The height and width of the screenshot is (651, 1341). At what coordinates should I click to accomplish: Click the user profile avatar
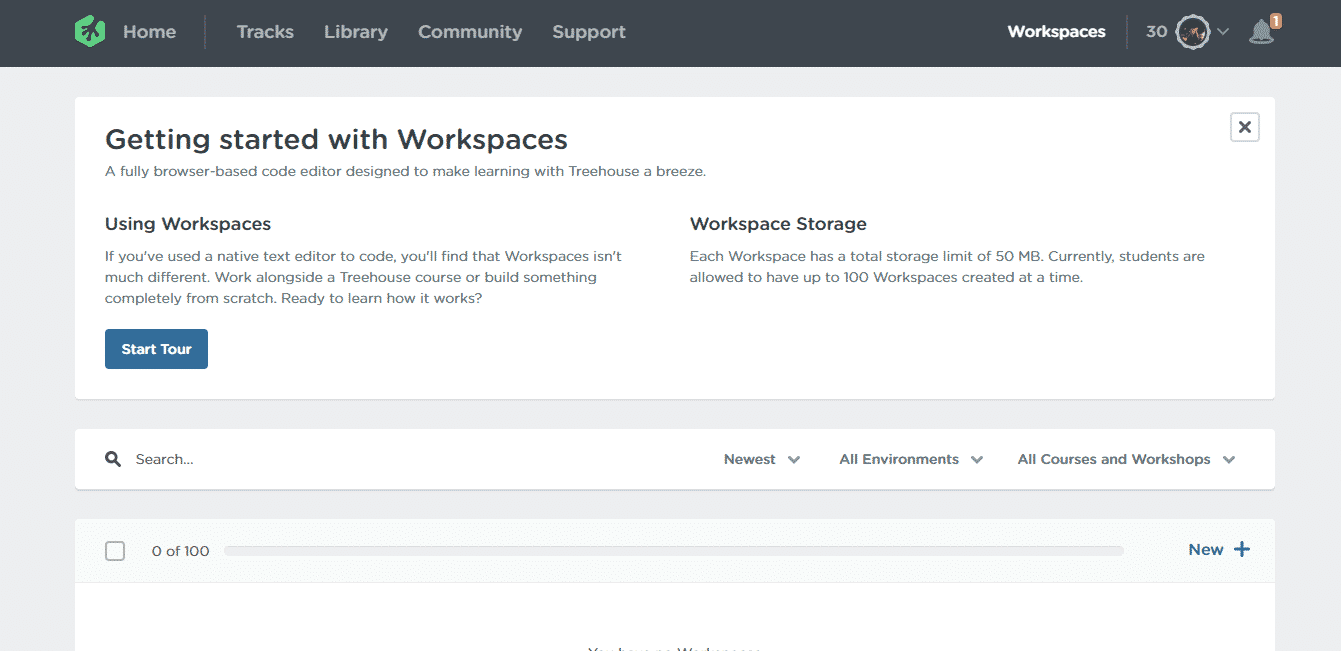(x=1192, y=32)
